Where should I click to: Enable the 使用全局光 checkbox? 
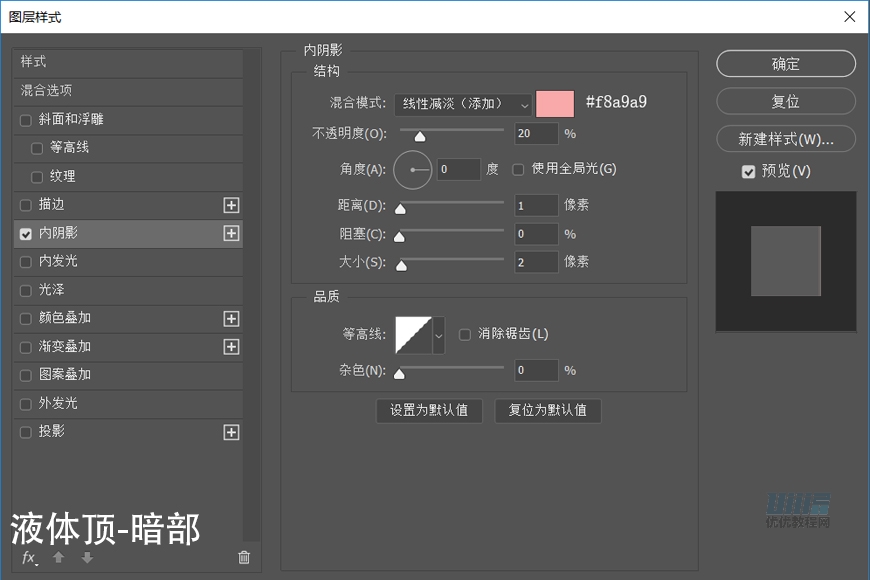point(517,170)
